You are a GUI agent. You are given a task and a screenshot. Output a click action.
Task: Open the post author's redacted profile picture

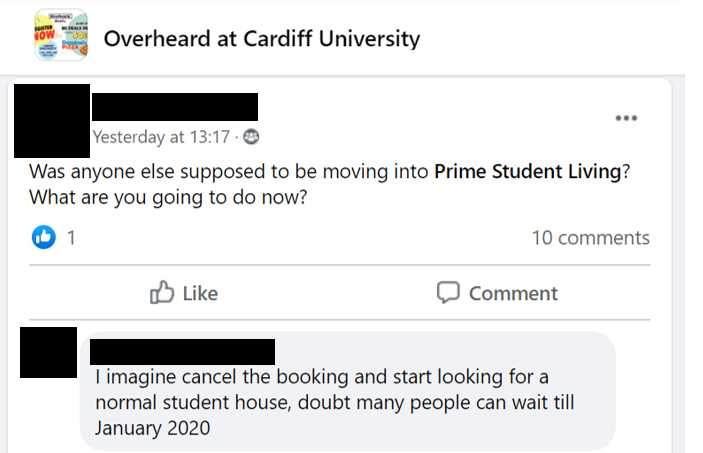tap(52, 121)
